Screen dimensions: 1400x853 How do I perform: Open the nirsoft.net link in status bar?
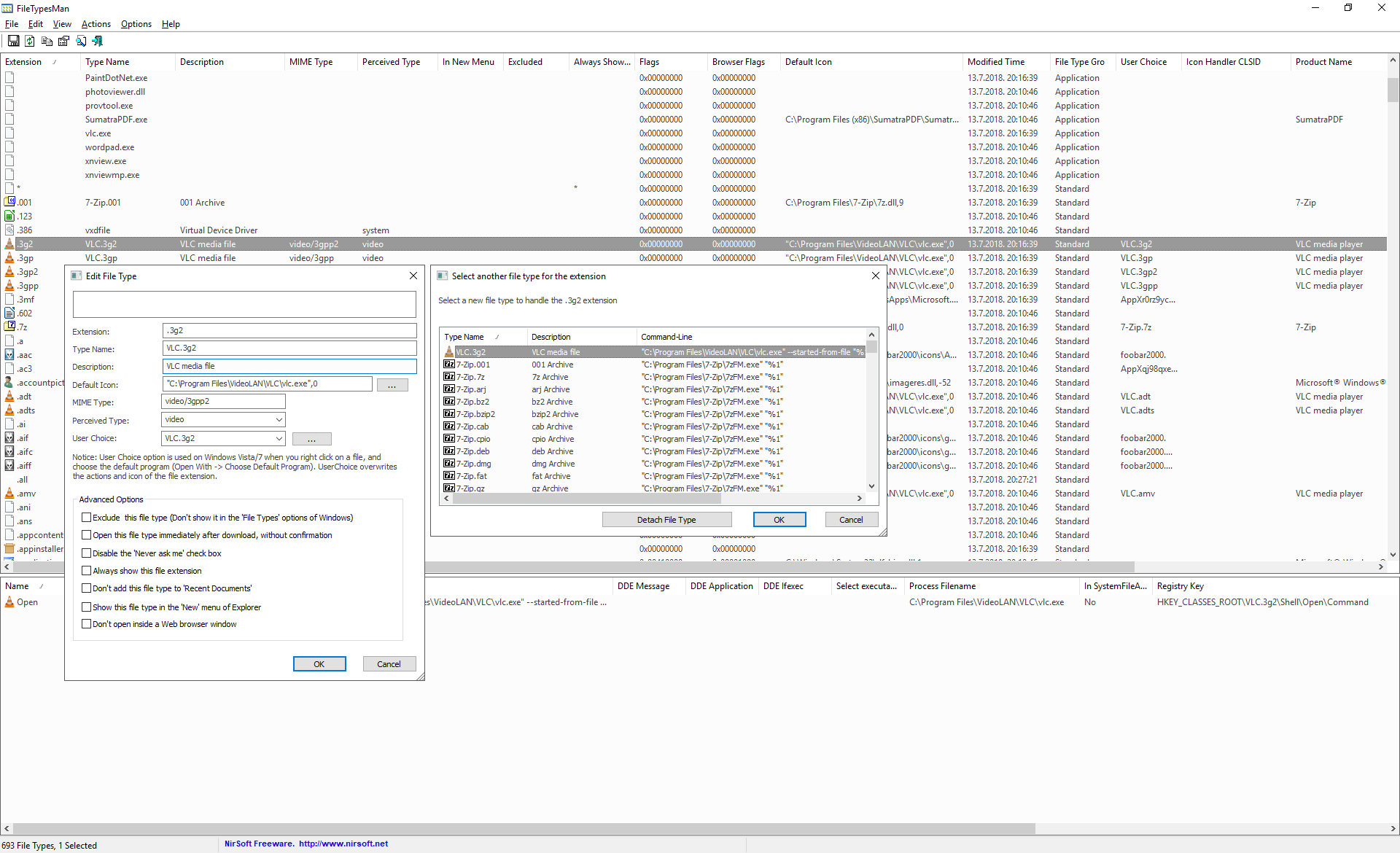click(x=343, y=844)
